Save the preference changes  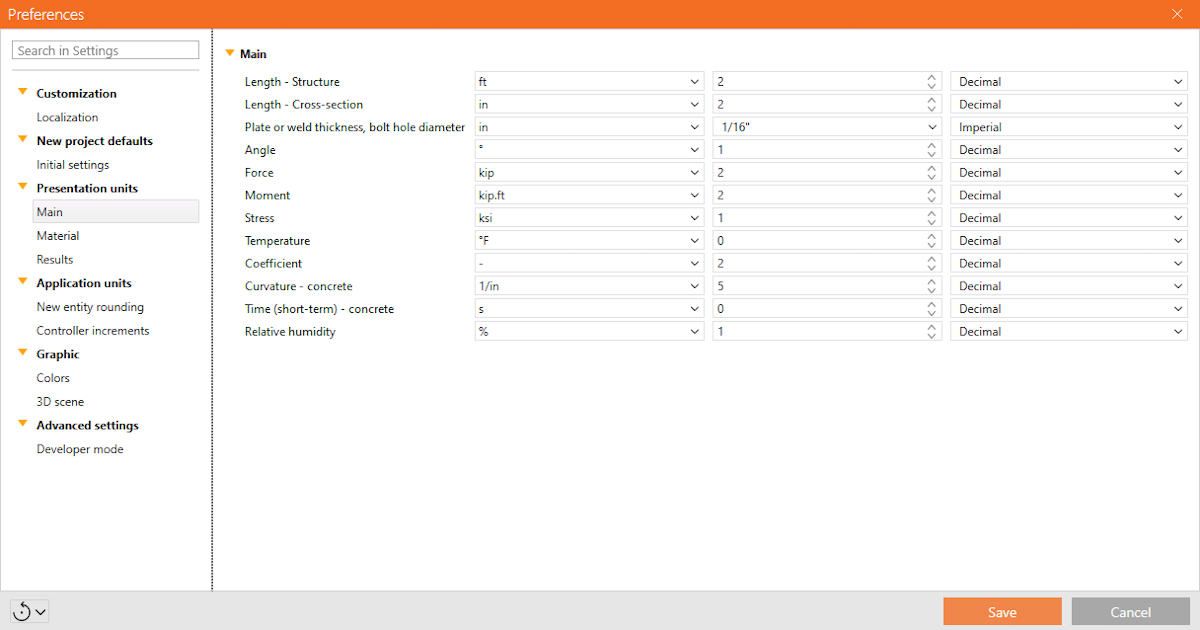(1002, 611)
